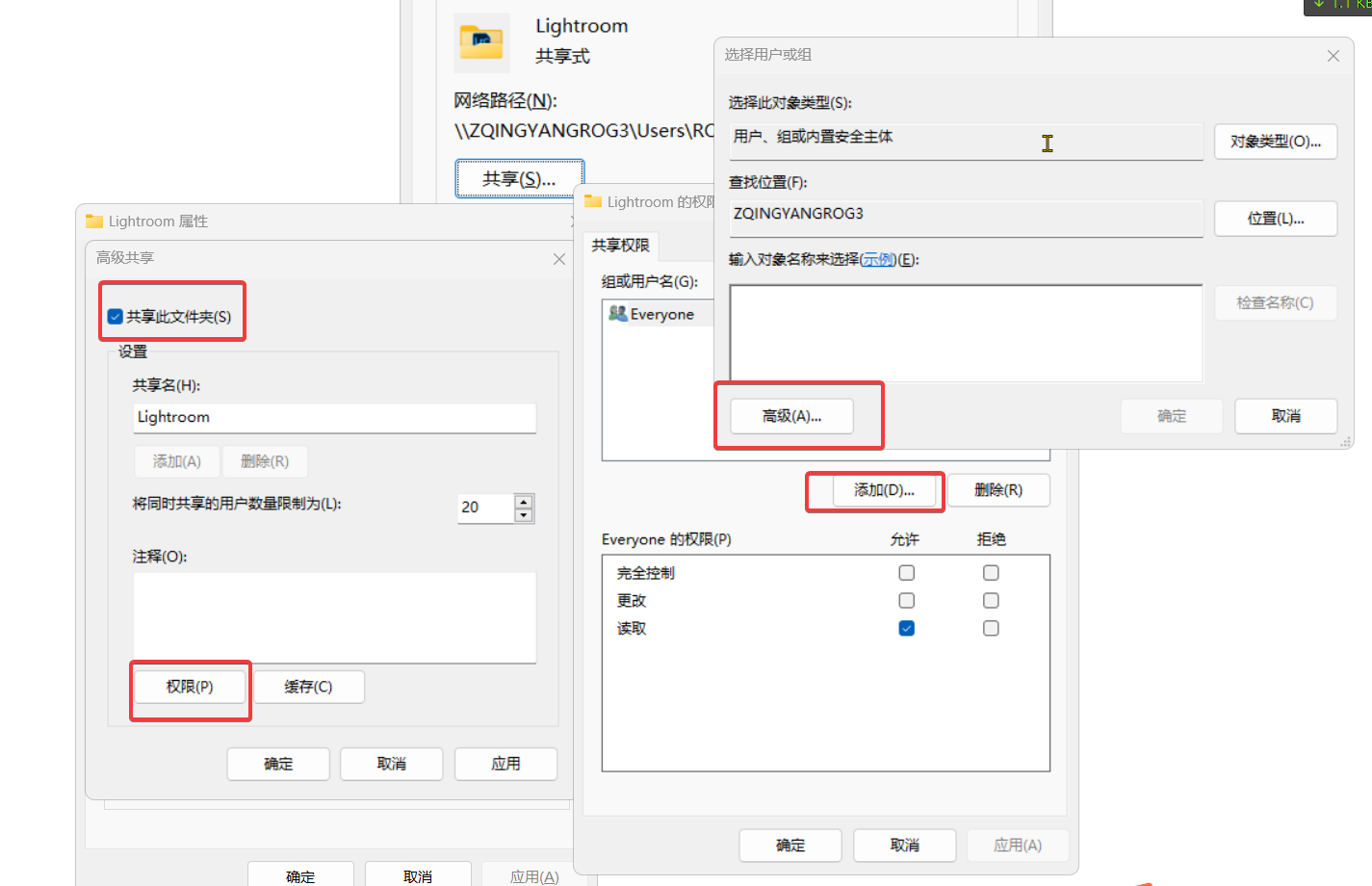1372x886 pixels.
Task: Close the 选择用户或组 dialog
Action: (1333, 56)
